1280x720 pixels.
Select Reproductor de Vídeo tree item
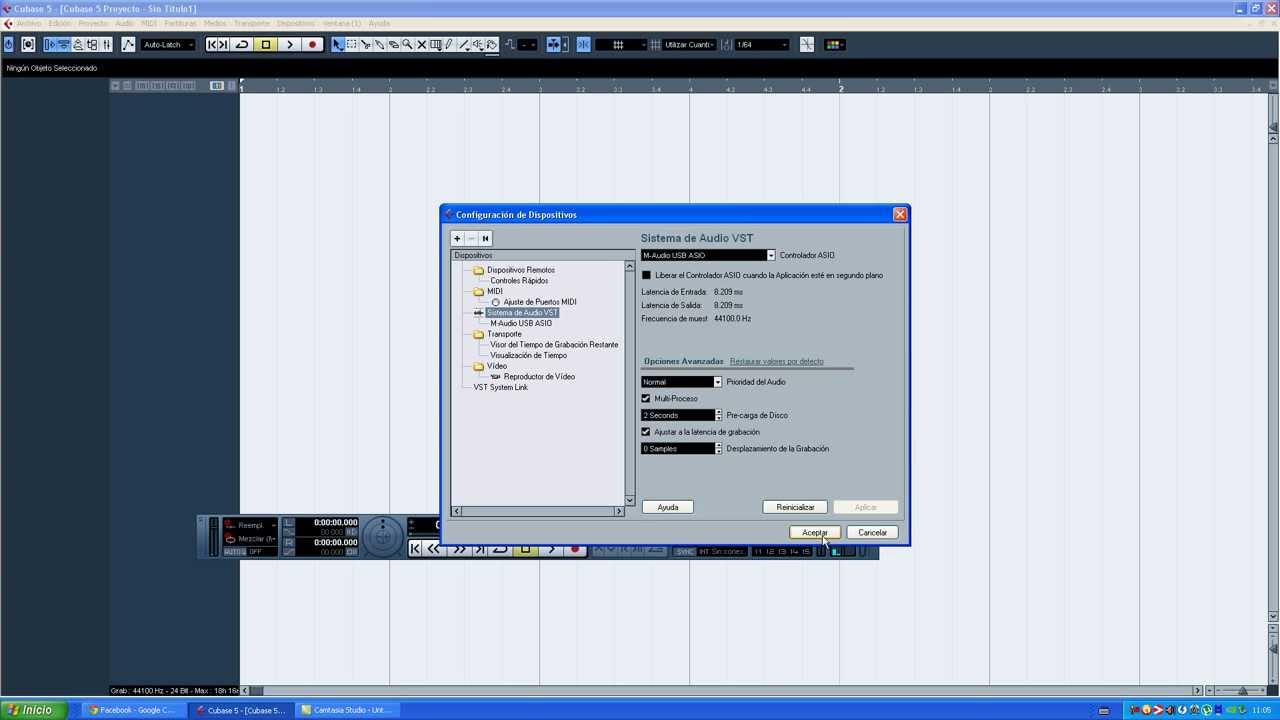coord(539,377)
